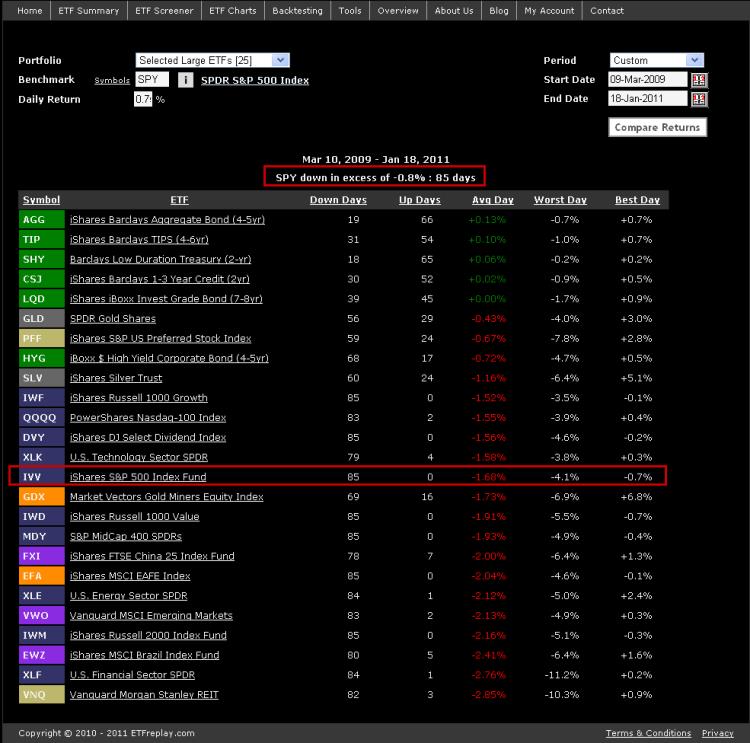Open the Contact nav item

tap(607, 11)
